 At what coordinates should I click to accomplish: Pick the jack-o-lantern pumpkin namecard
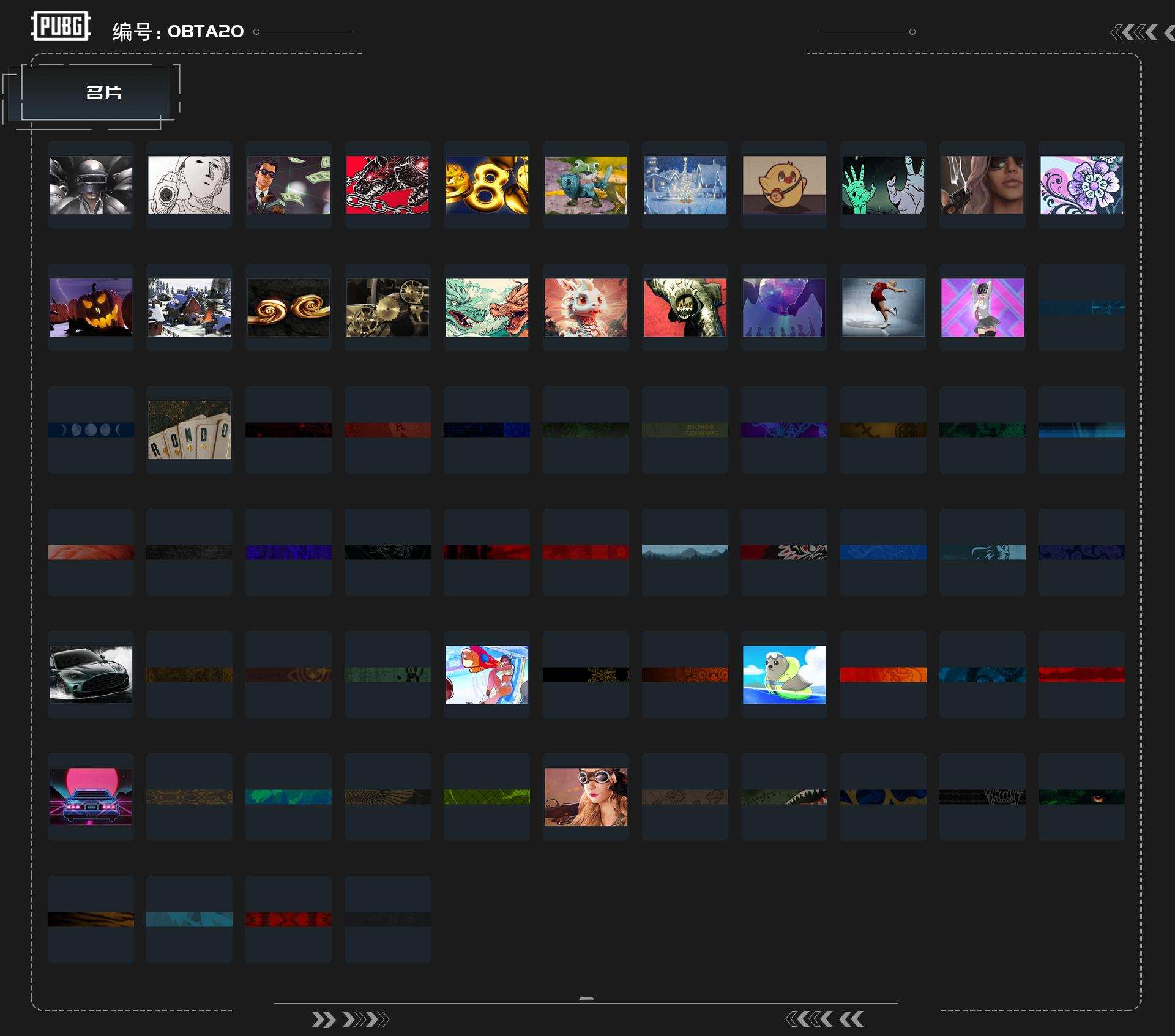pos(91,307)
